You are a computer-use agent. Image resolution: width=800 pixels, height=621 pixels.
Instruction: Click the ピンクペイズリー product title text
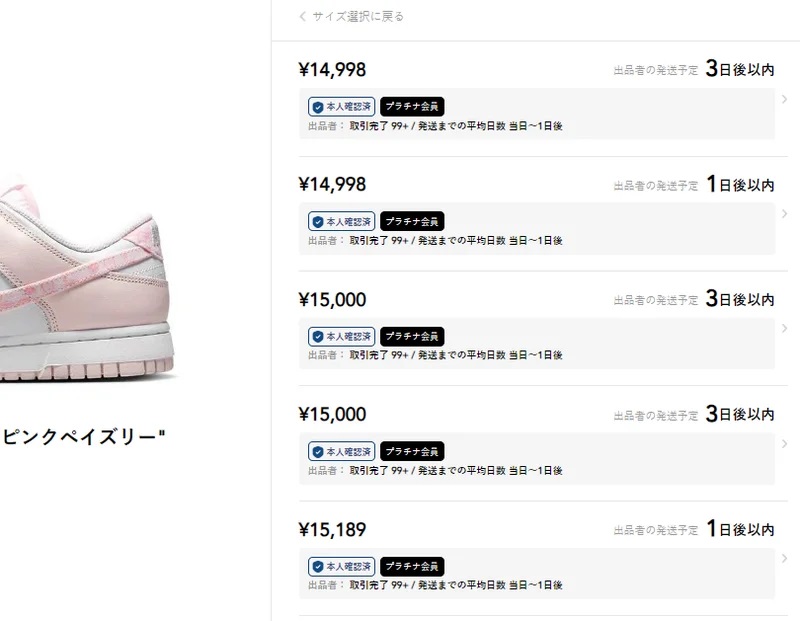click(82, 437)
